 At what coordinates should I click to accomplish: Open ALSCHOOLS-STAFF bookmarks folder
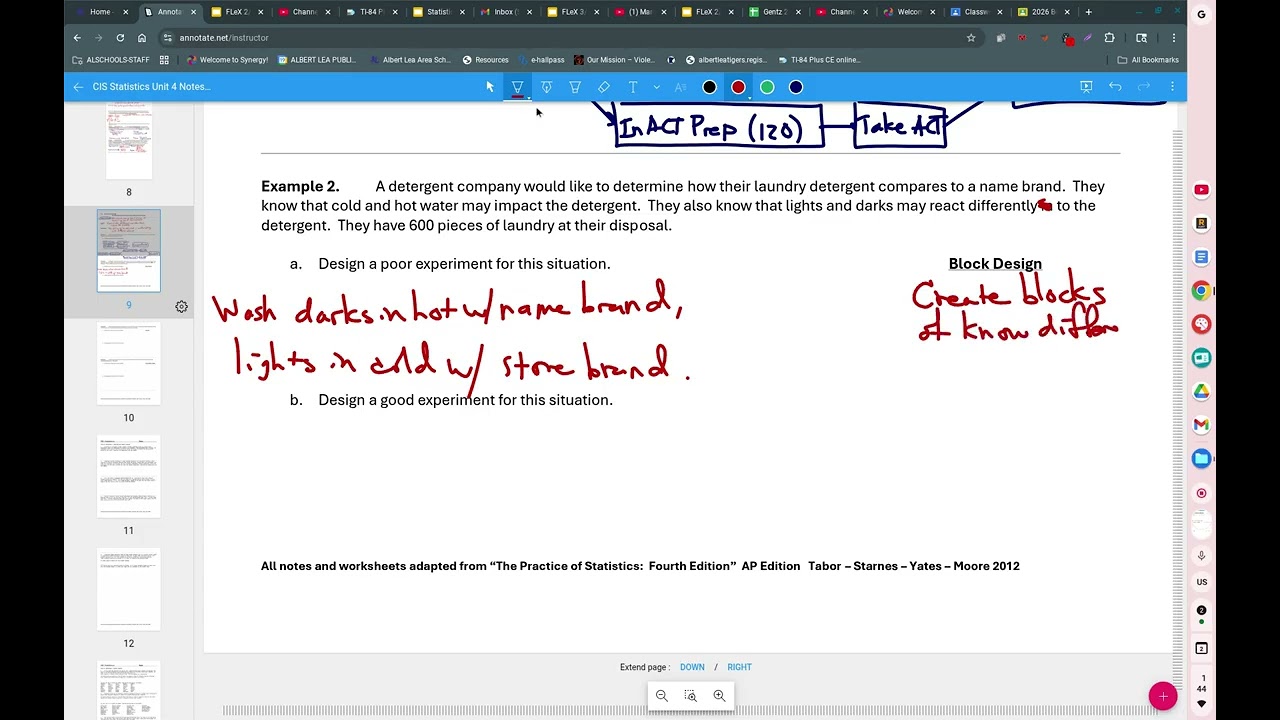(110, 60)
